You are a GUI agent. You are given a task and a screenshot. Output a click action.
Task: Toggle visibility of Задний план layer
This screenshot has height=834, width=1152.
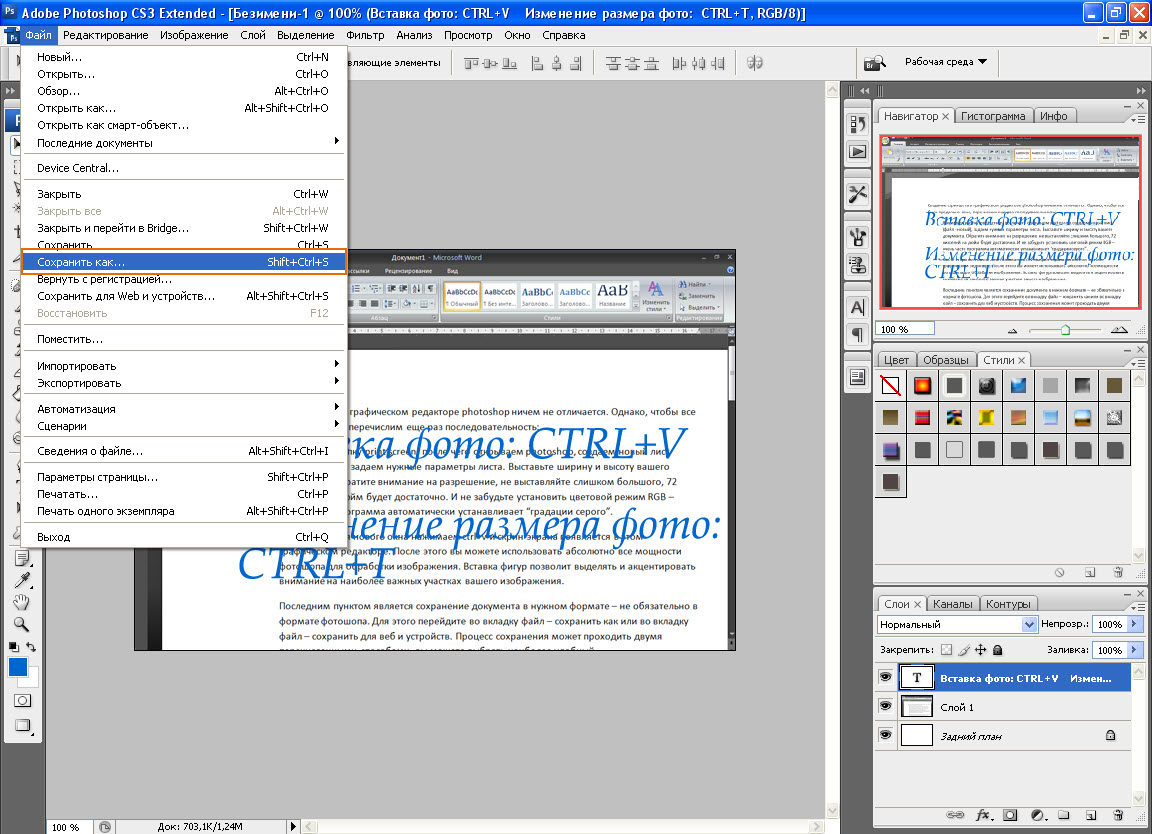pos(886,735)
